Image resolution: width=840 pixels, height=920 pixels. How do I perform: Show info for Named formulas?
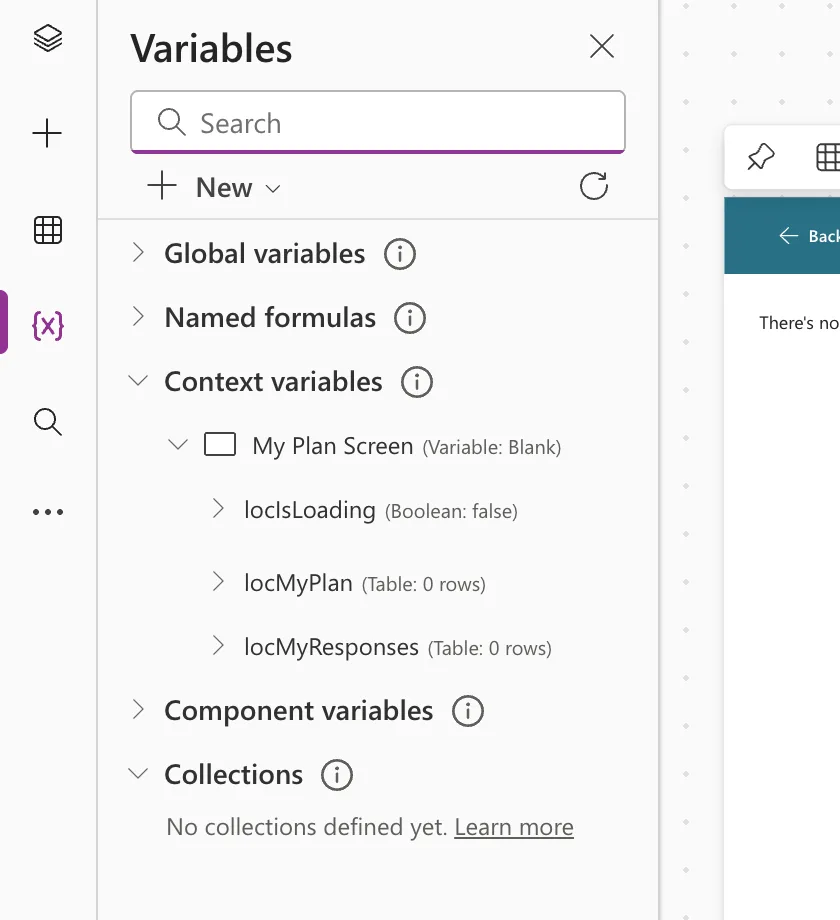point(410,318)
